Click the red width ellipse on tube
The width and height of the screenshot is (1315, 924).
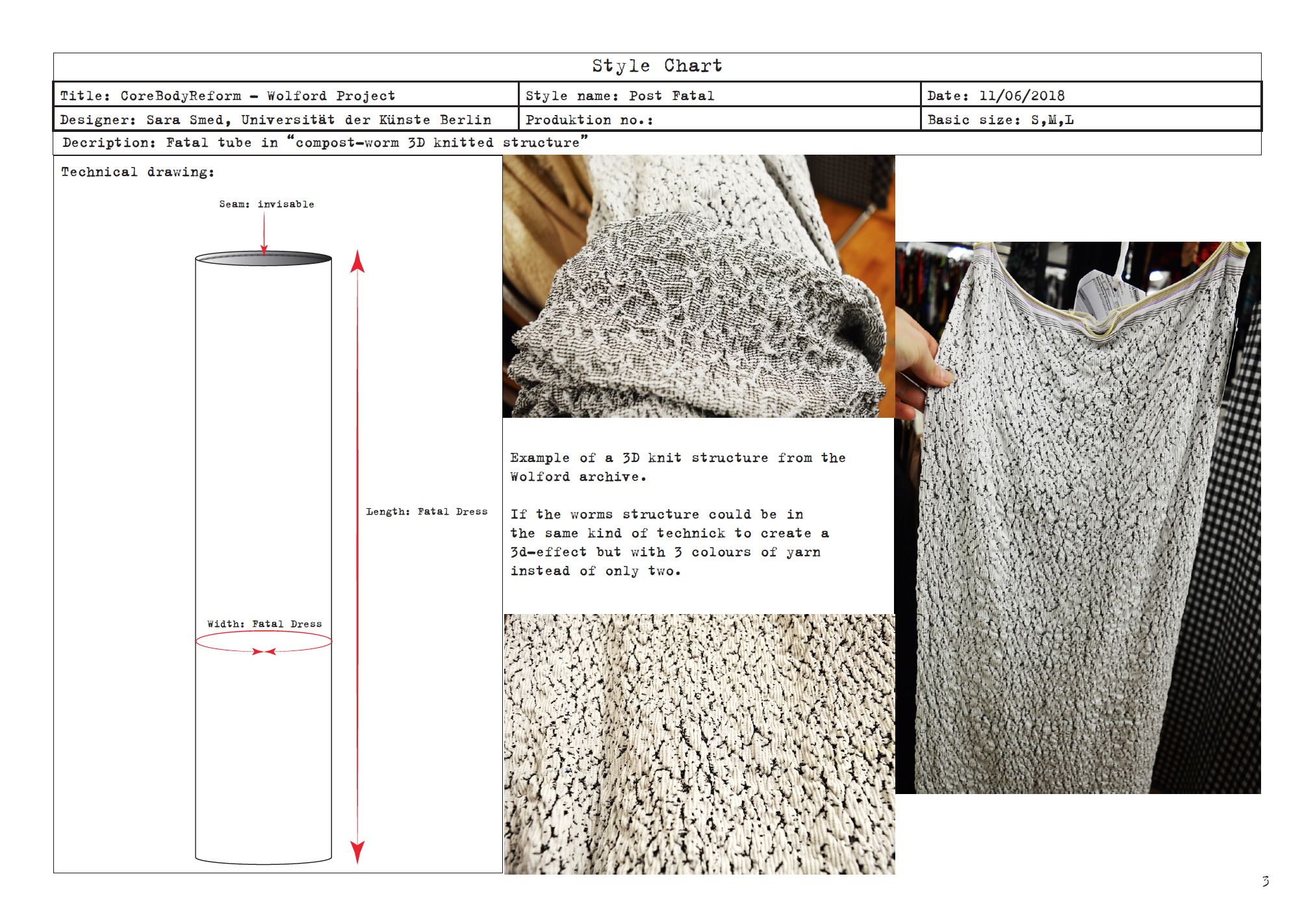click(264, 643)
